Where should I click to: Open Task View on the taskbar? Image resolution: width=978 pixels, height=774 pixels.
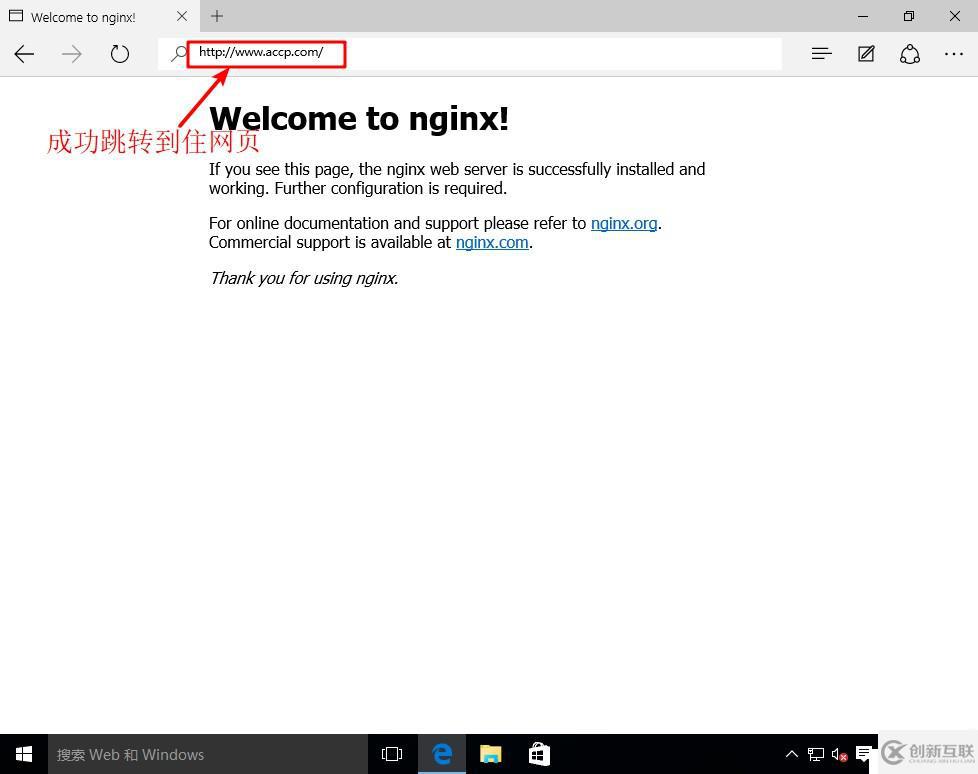click(x=392, y=754)
